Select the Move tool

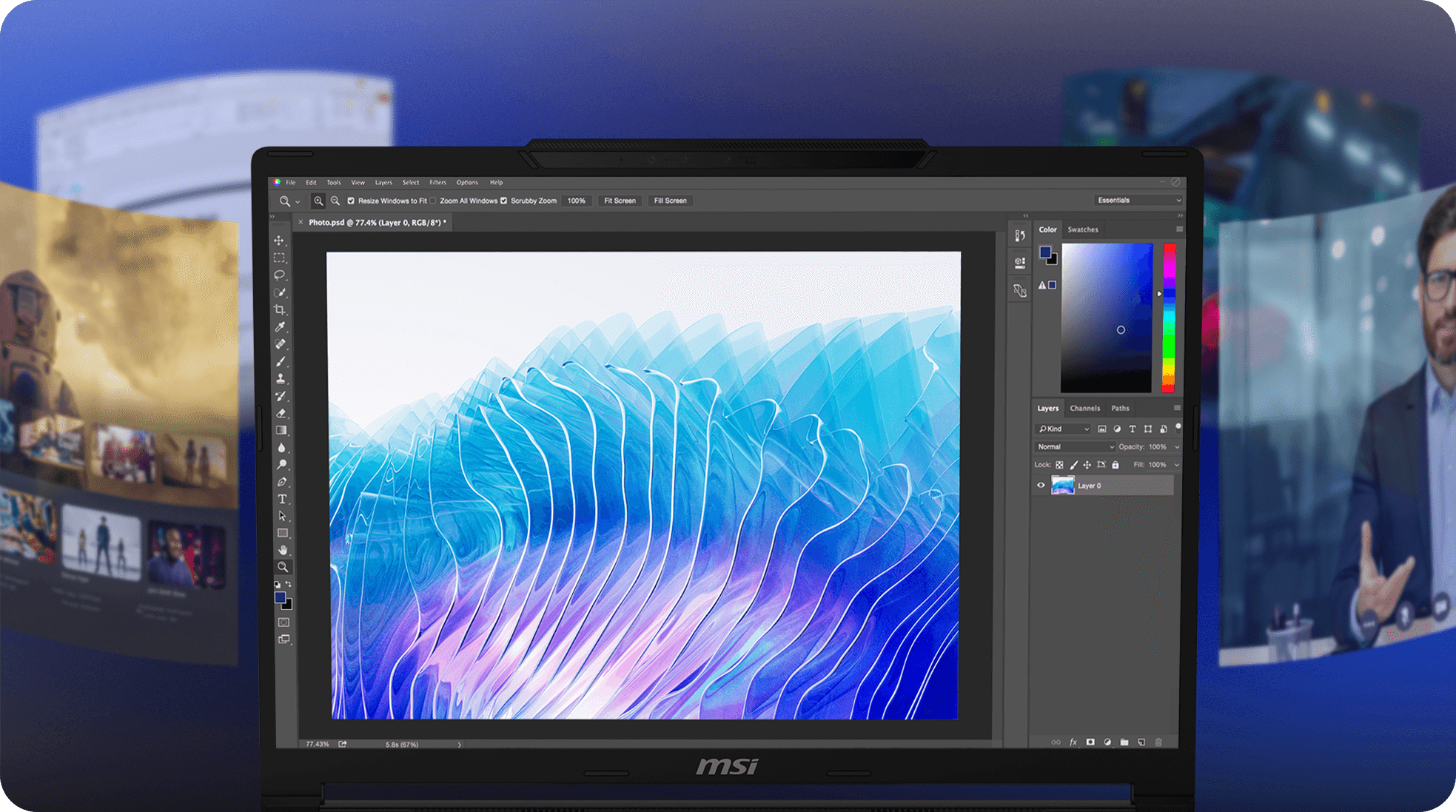[x=279, y=241]
